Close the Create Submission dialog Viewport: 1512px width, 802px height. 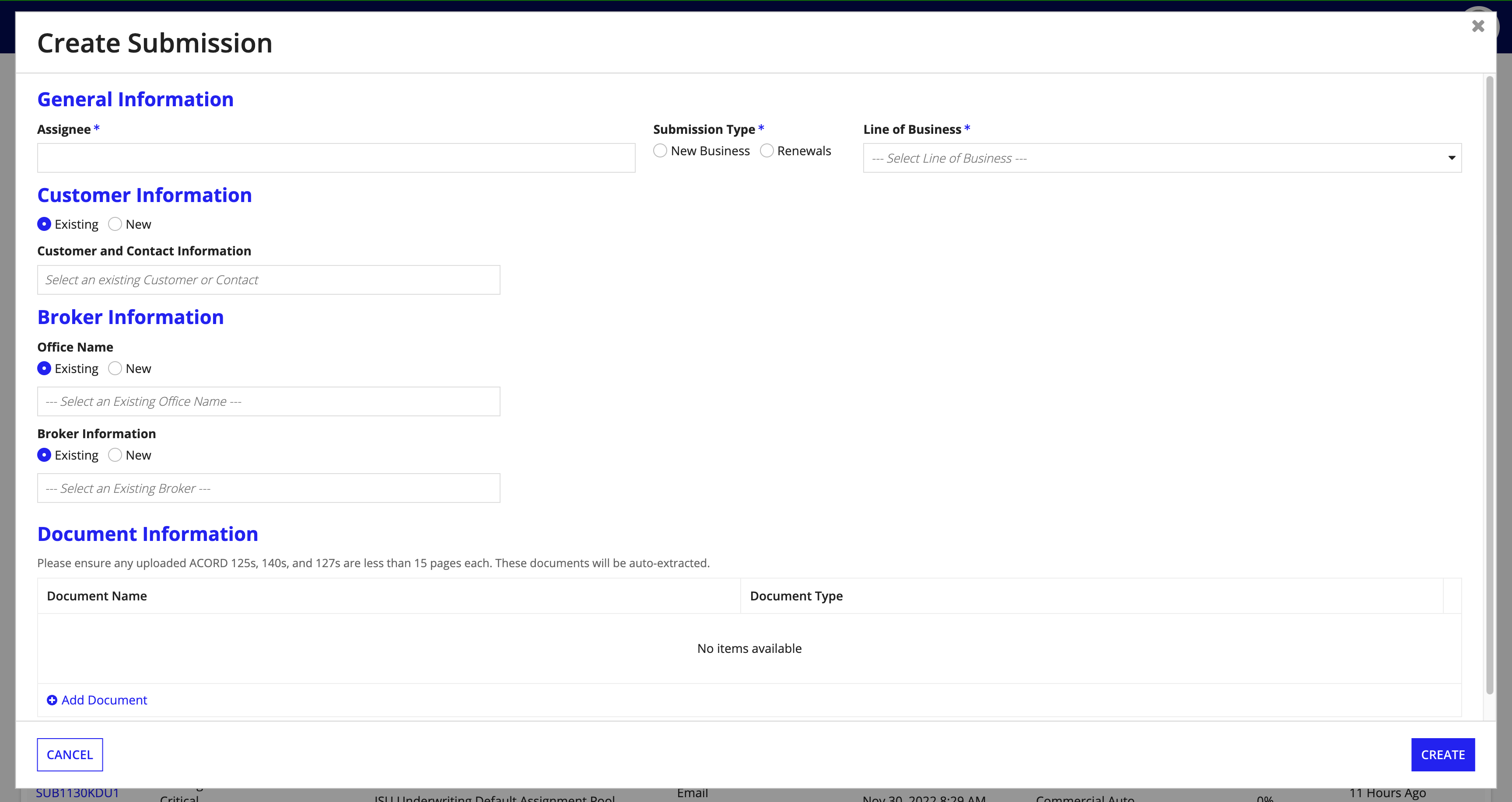coord(1478,26)
